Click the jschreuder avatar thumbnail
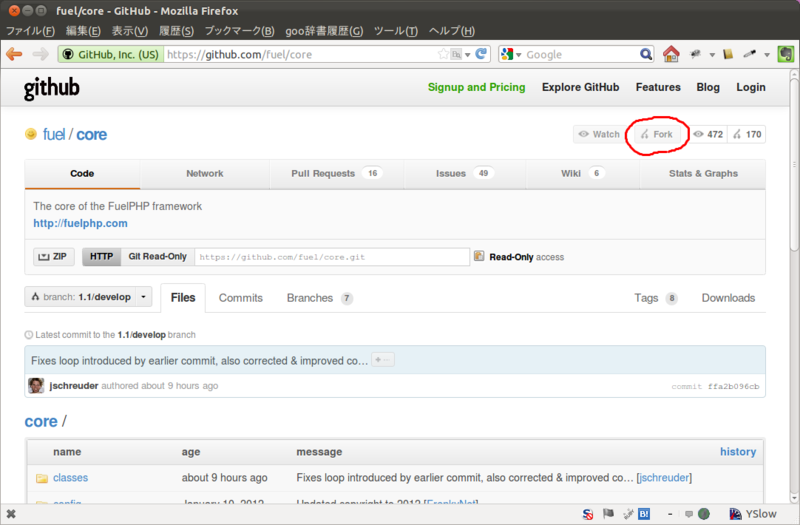800x525 pixels. pos(36,386)
